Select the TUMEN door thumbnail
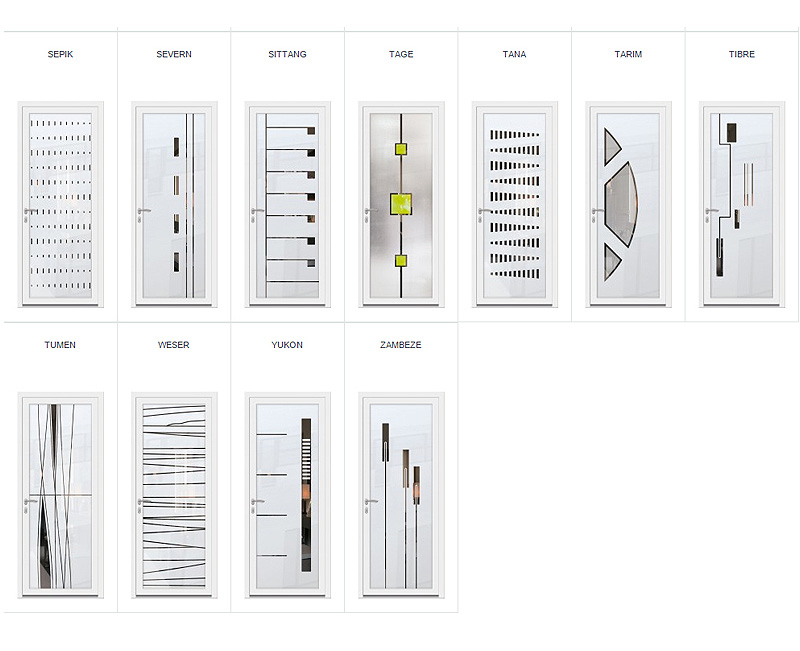This screenshot has width=800, height=651. (x=61, y=495)
